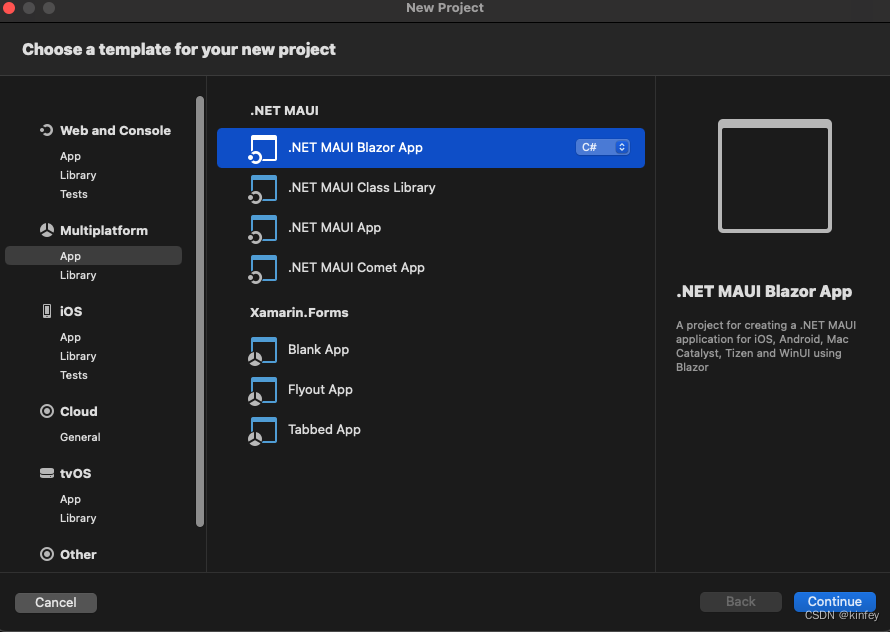Click the sidebar vertical scrollbar
890x638 pixels.
[x=200, y=310]
